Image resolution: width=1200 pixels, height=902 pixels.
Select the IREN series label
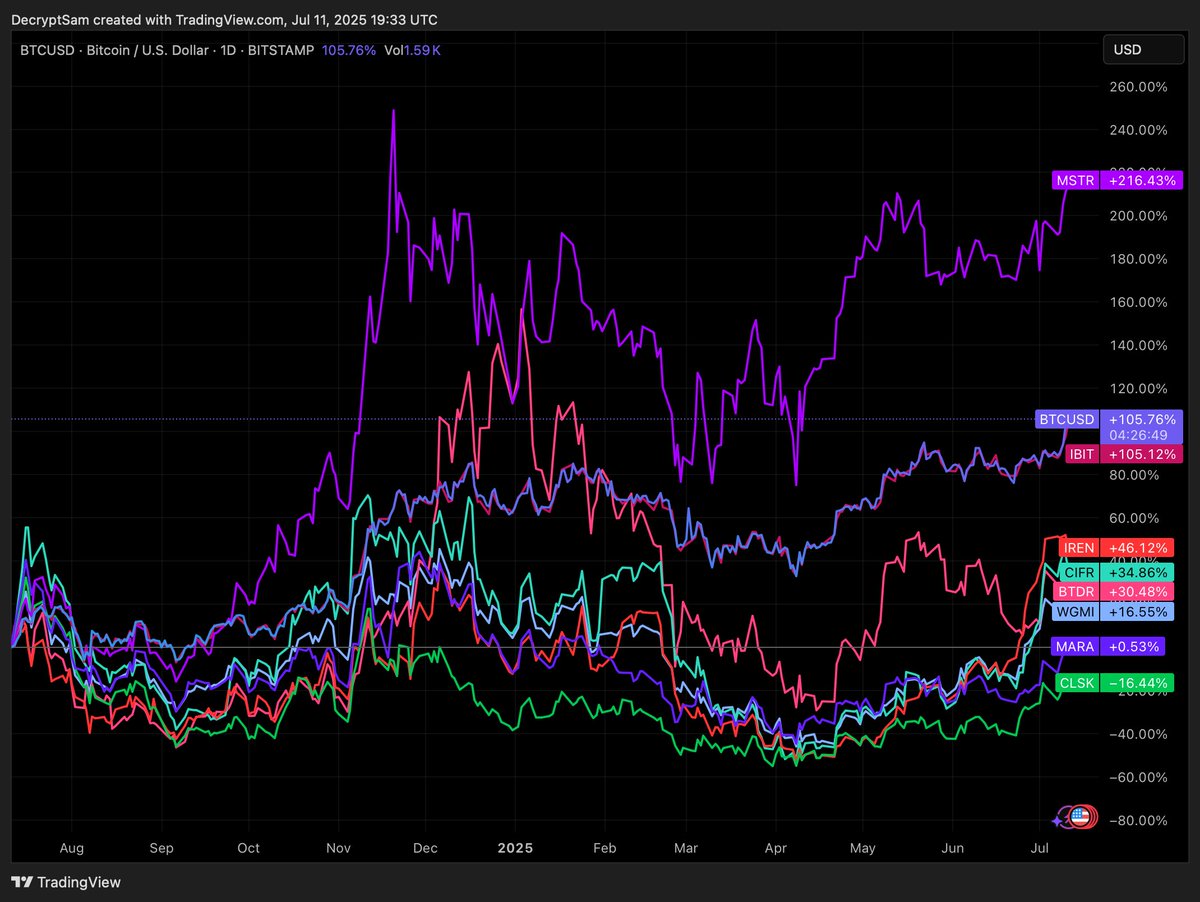point(1081,548)
